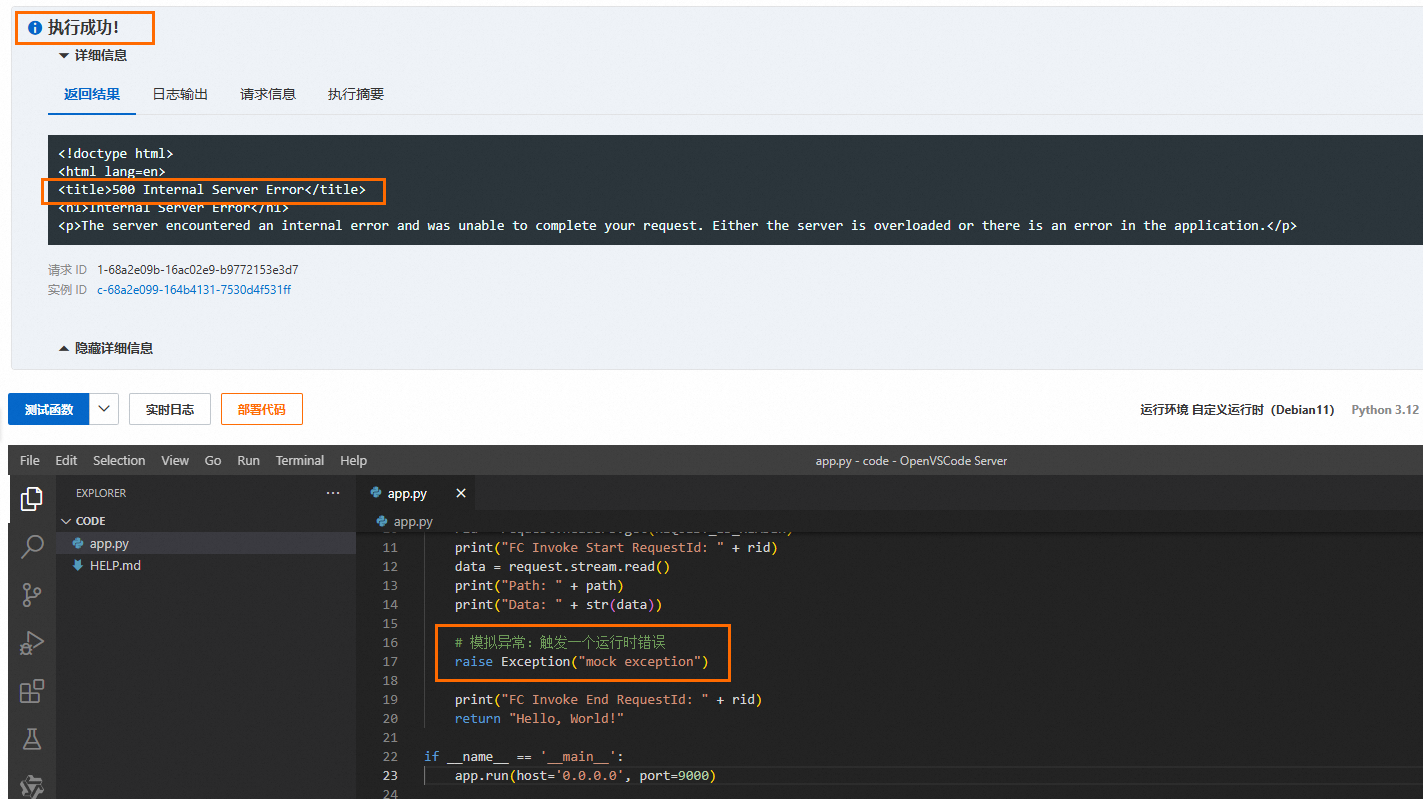1423x799 pixels.
Task: Click HELP.md markdown file icon
Action: coord(78,565)
